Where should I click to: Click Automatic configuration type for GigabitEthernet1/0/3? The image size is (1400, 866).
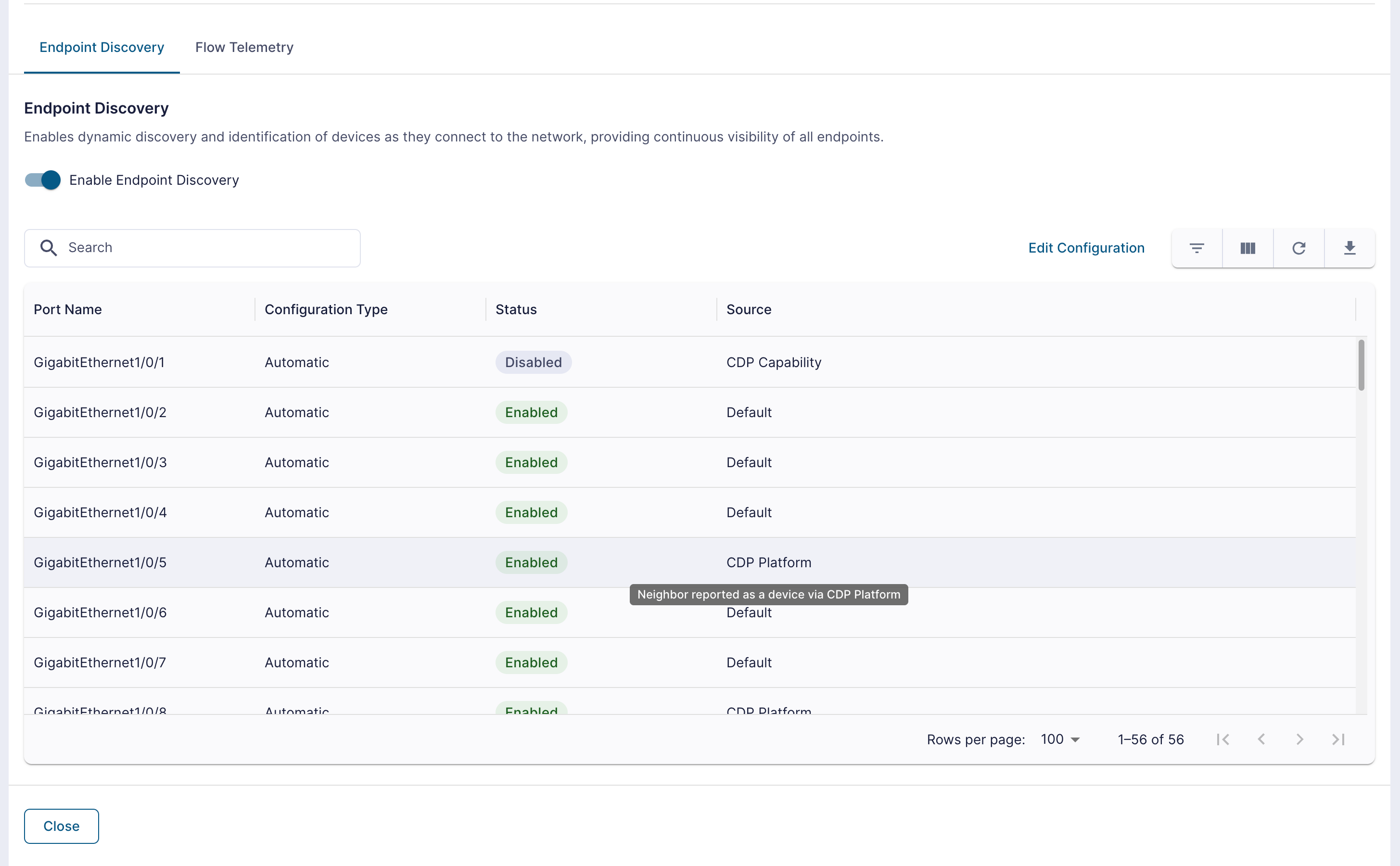[297, 462]
